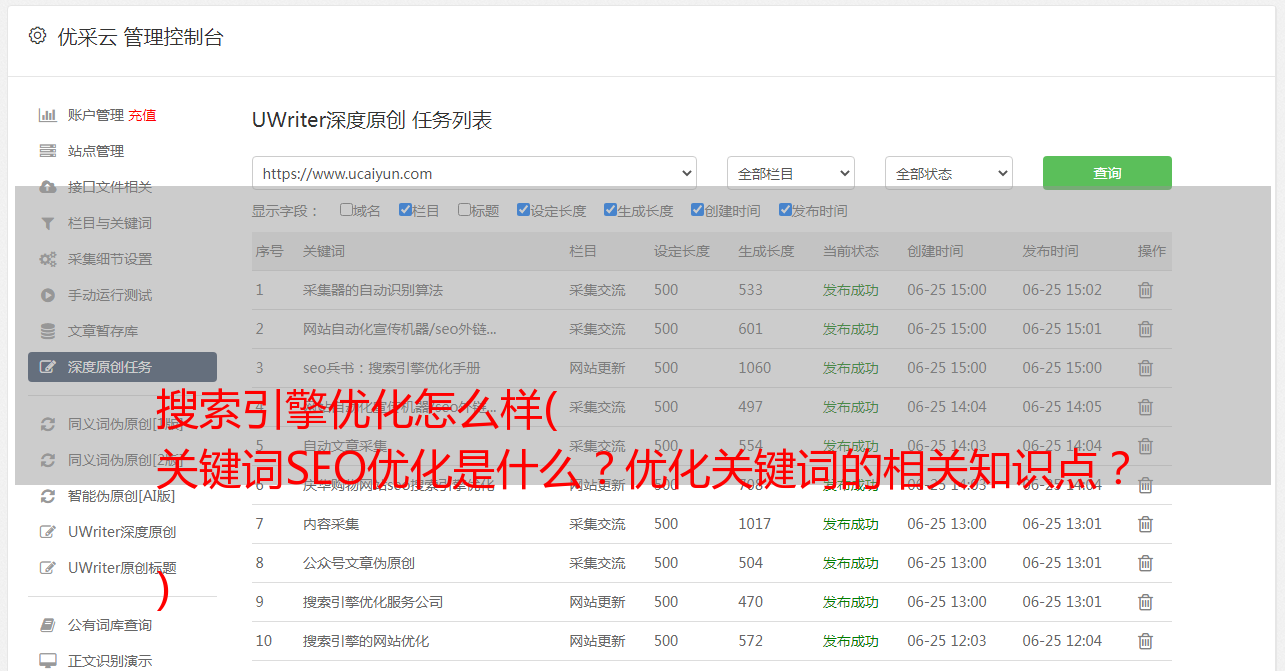Screen dimensions: 1285x671
Task: Disable the 发布时间 display field checkbox
Action: [785, 210]
